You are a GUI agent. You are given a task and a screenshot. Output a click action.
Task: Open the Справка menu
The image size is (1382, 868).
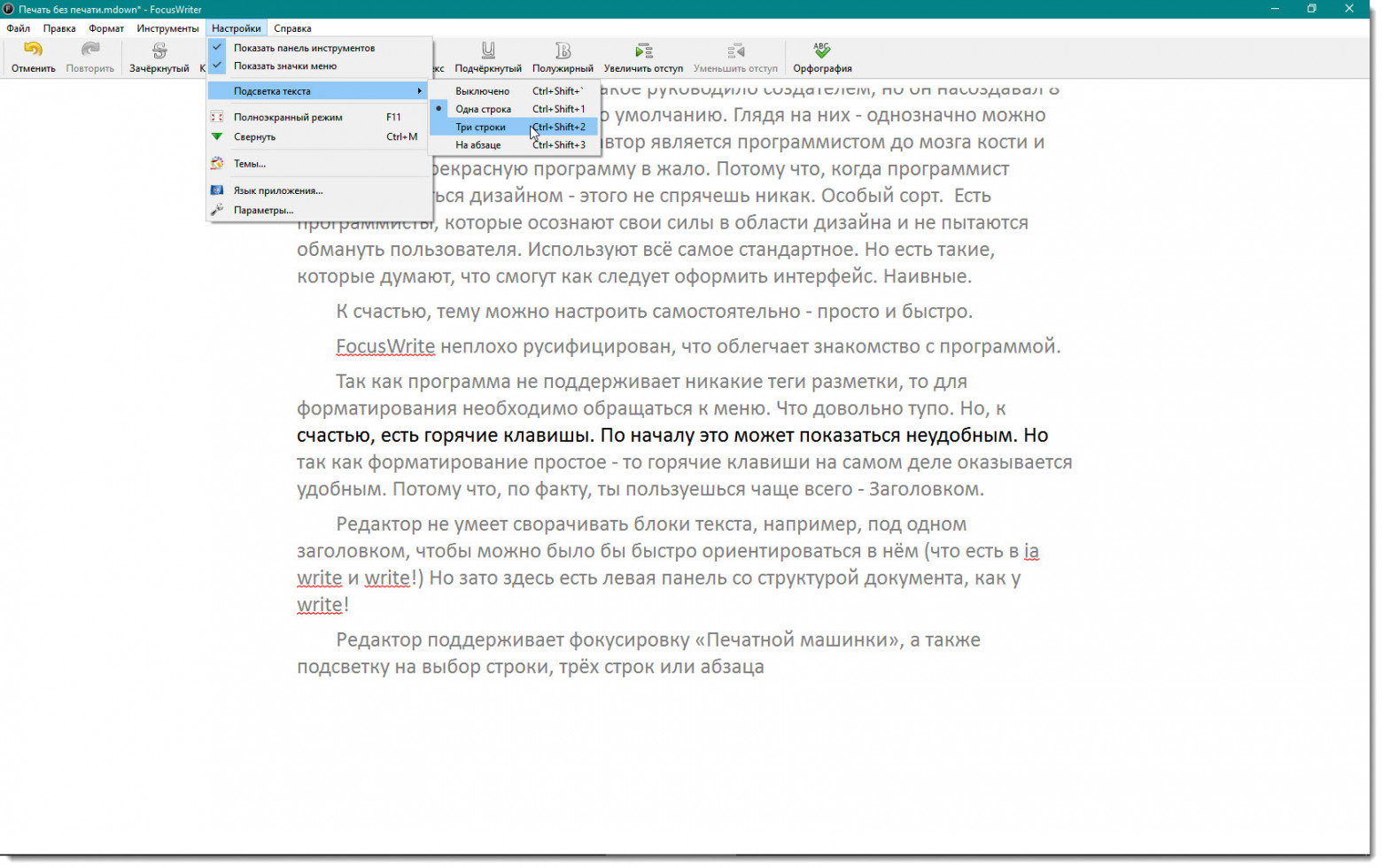[292, 27]
